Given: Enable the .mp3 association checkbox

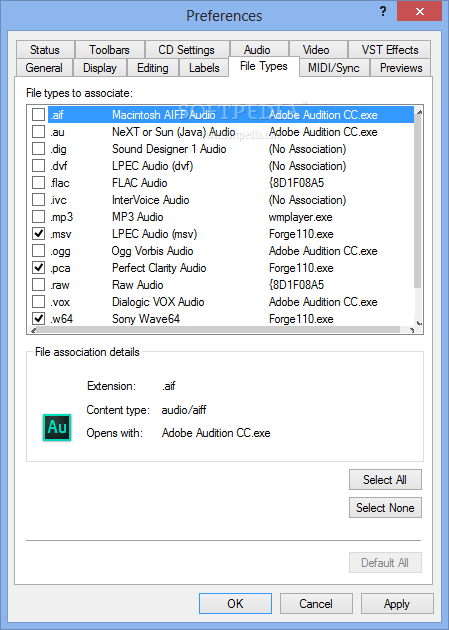Looking at the screenshot, I should pos(39,217).
